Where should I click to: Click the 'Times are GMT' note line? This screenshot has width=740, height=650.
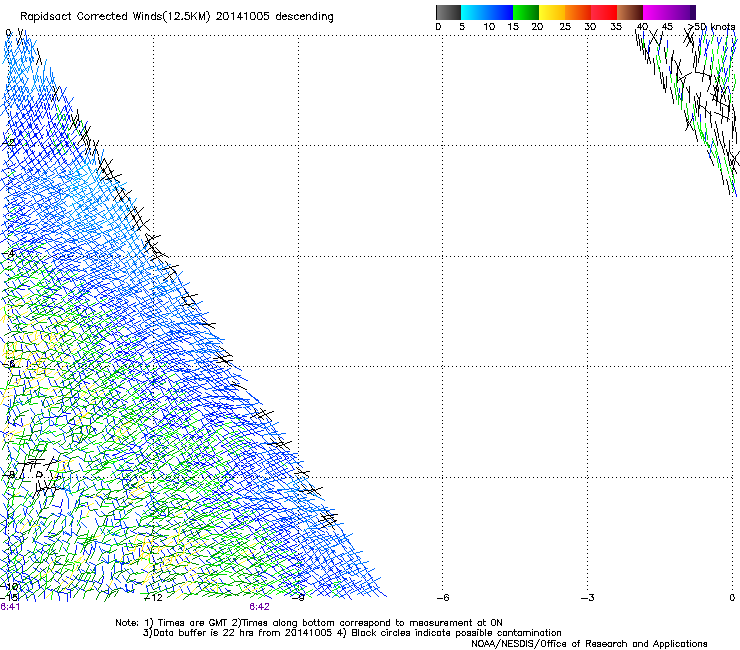point(309,623)
